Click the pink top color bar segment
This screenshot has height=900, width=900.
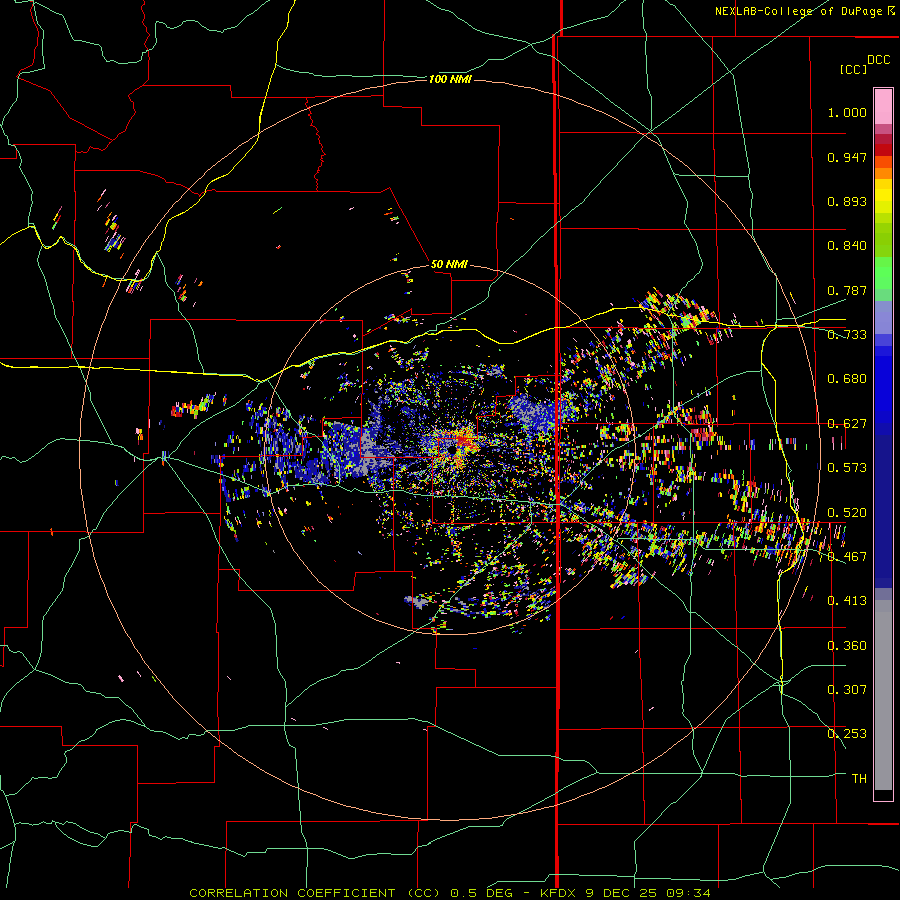(883, 107)
